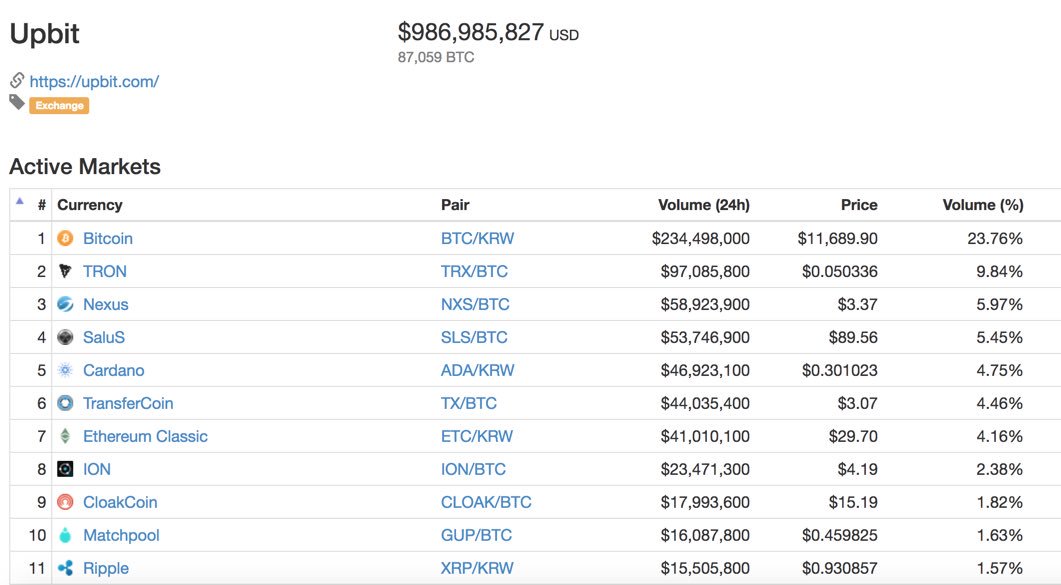Open the CLOAK/BTC pair link
This screenshot has width=1061, height=585.
tap(486, 502)
